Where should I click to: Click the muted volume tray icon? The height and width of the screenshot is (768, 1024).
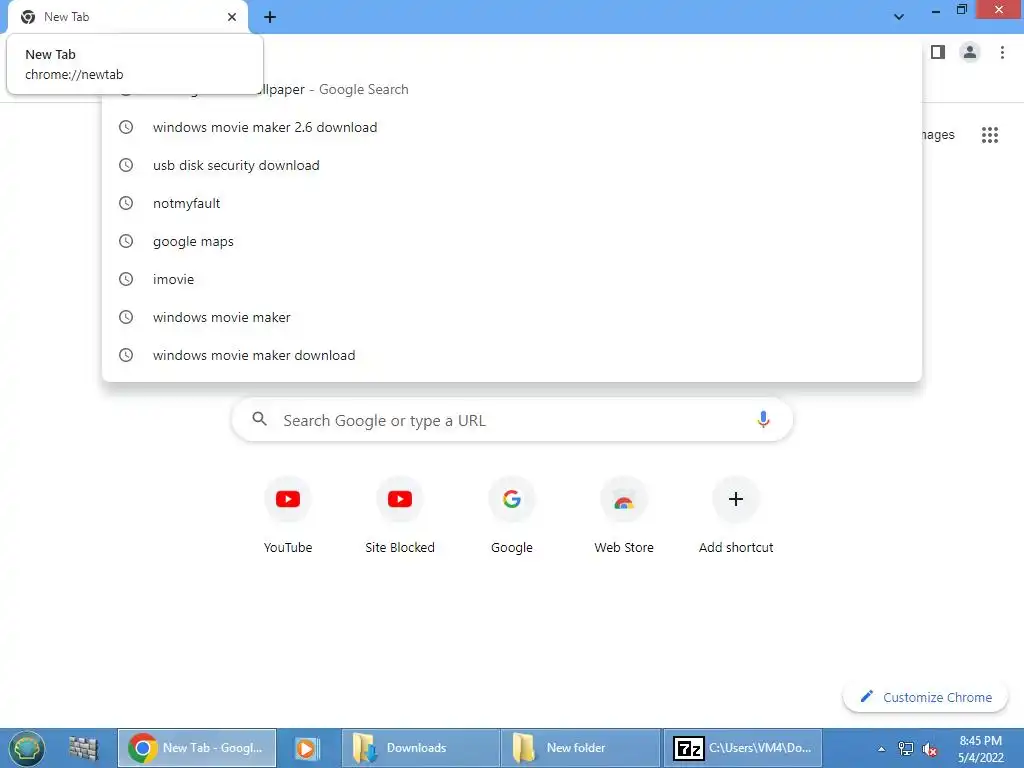click(x=930, y=749)
